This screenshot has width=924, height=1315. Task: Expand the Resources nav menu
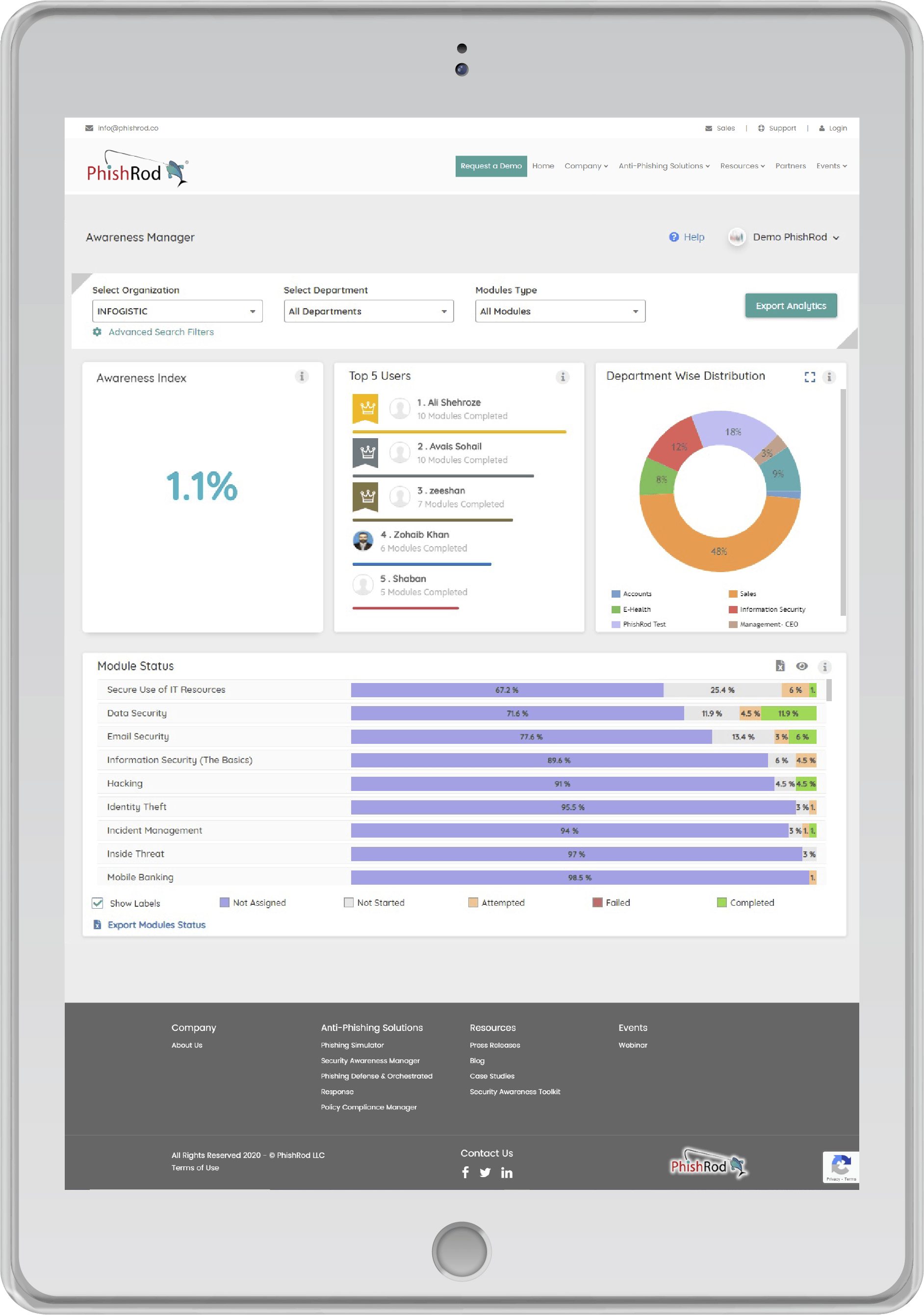743,166
